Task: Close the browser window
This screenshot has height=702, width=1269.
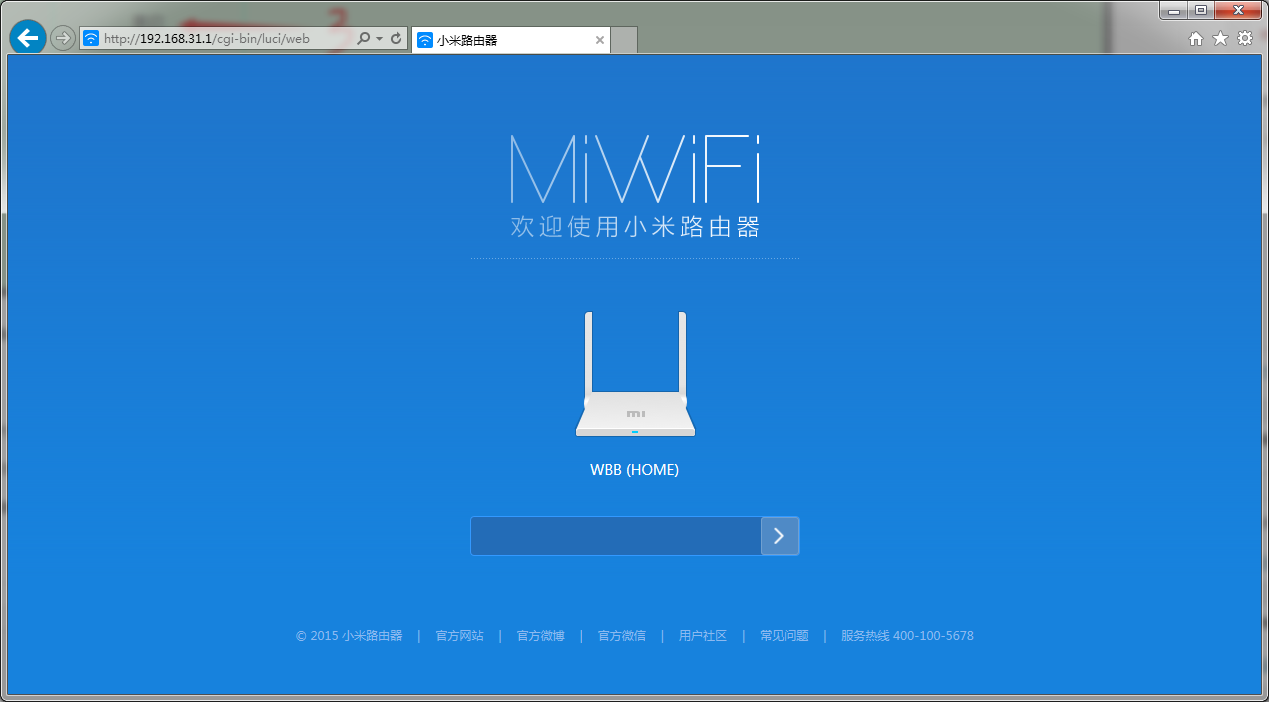Action: pos(1238,10)
